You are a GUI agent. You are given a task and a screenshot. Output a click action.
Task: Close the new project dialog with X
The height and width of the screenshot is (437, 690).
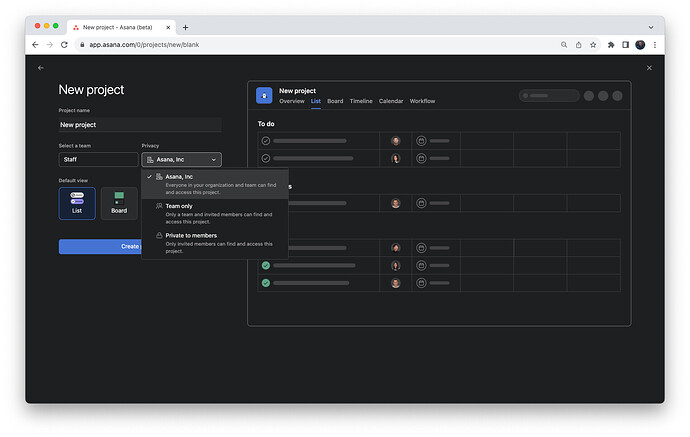point(649,68)
